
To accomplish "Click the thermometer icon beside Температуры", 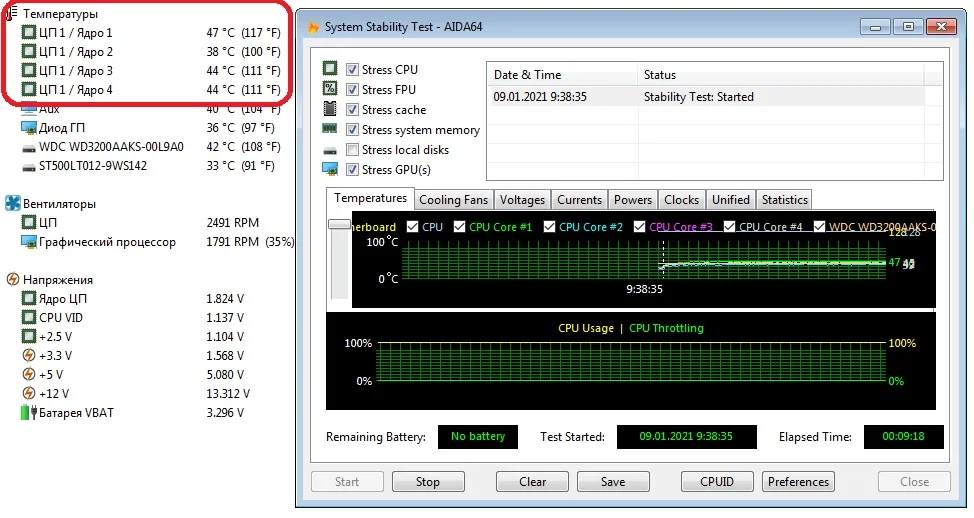I will 12,12.
